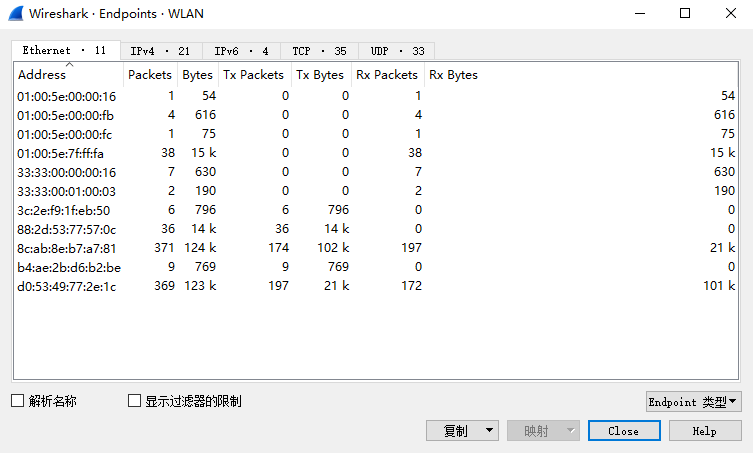
Task: Sort by Rx Packets column header
Action: pos(387,74)
